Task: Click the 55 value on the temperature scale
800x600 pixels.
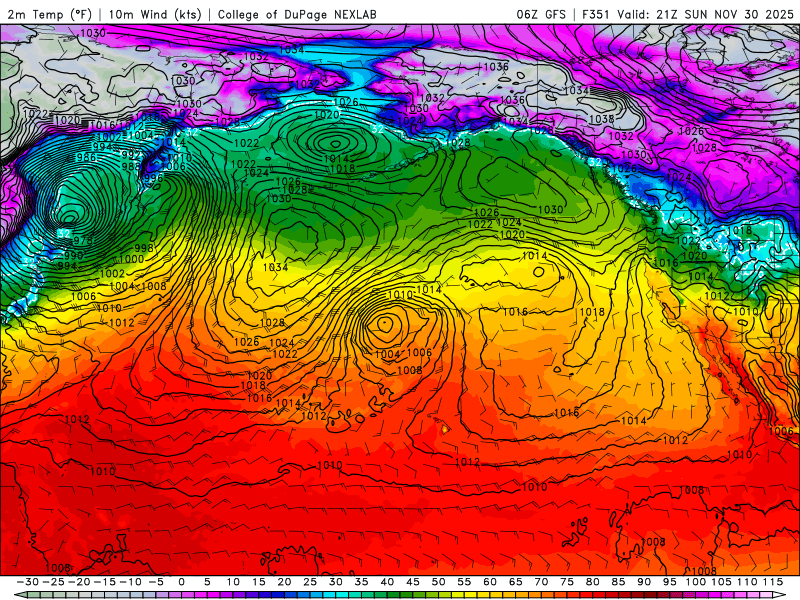Action: 464,582
